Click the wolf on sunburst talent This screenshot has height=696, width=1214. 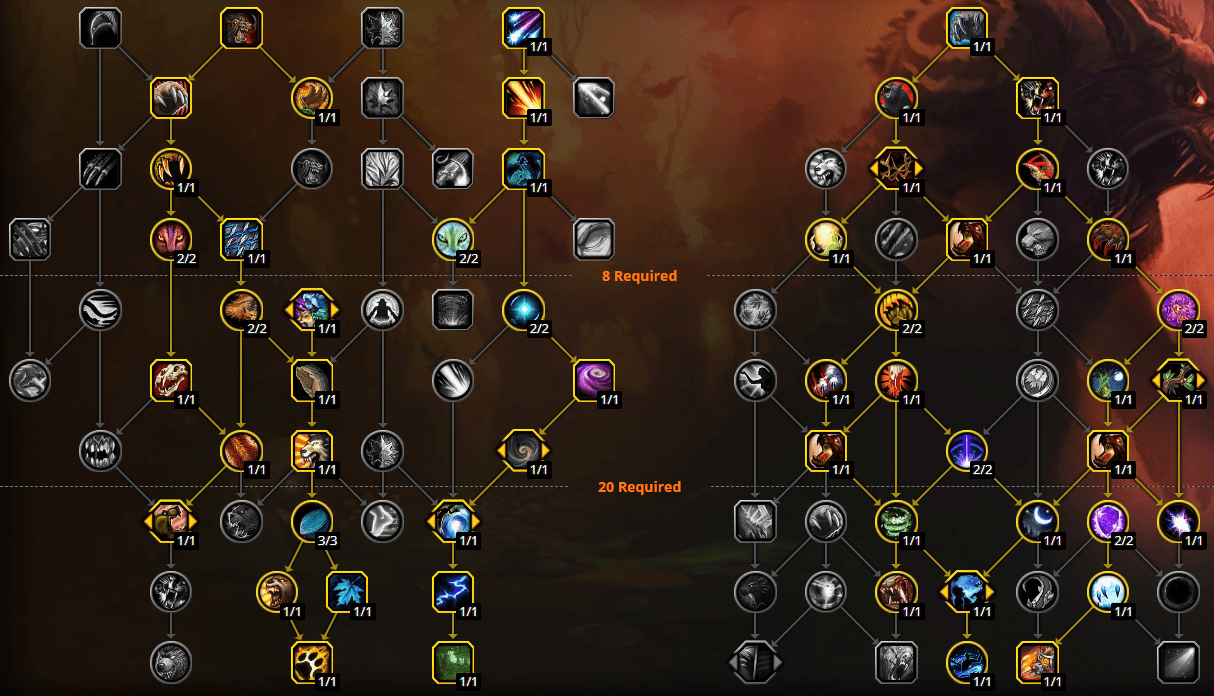pyautogui.click(x=311, y=451)
